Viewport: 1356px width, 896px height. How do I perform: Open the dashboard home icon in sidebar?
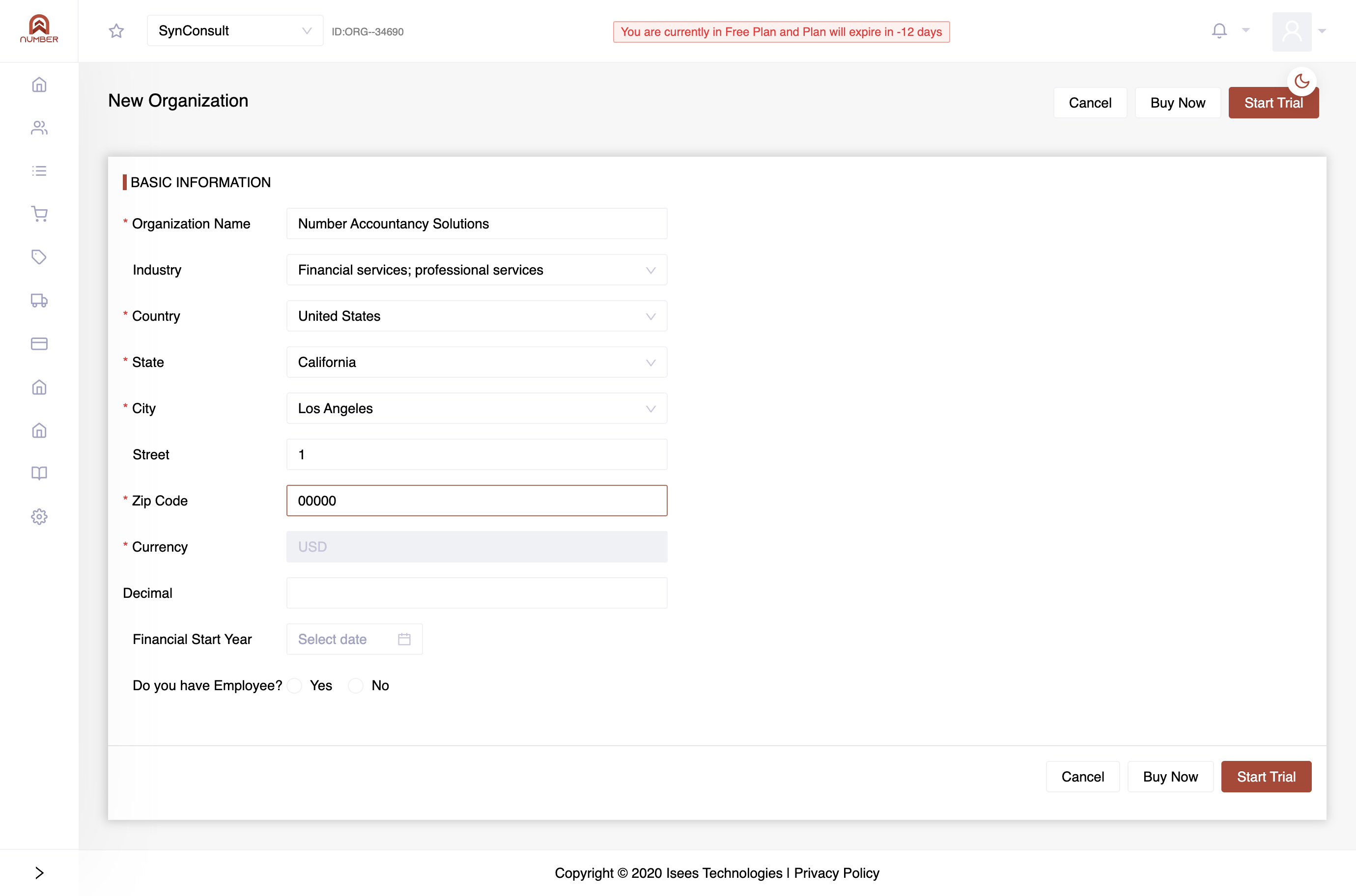[x=39, y=84]
